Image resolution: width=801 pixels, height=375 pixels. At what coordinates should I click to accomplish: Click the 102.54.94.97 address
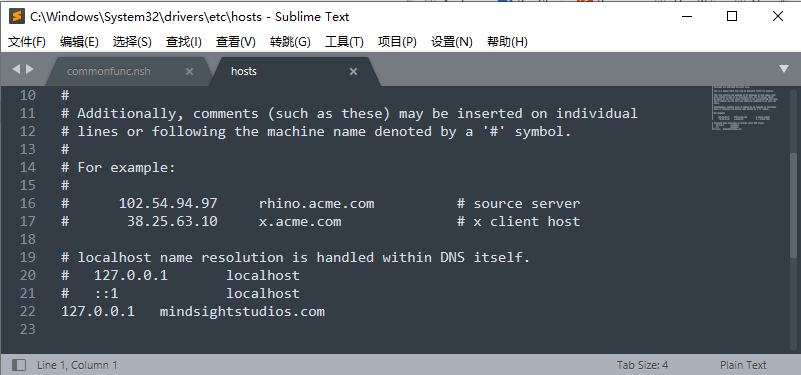coord(168,204)
